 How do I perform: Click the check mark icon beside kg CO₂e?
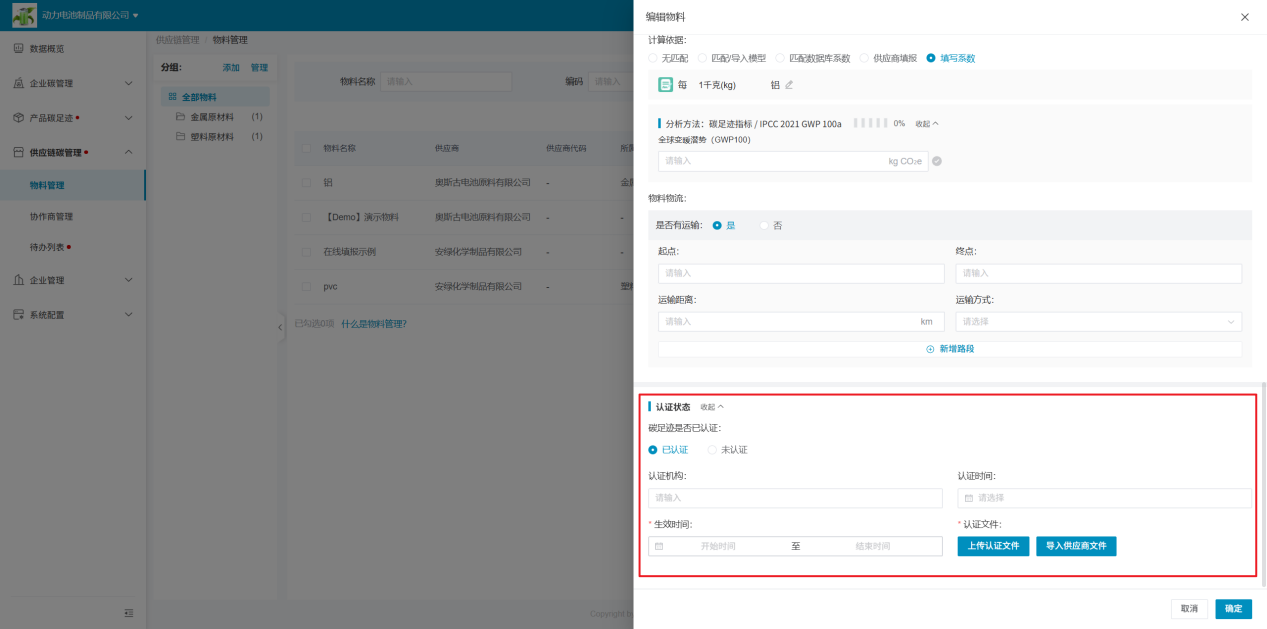click(x=937, y=161)
